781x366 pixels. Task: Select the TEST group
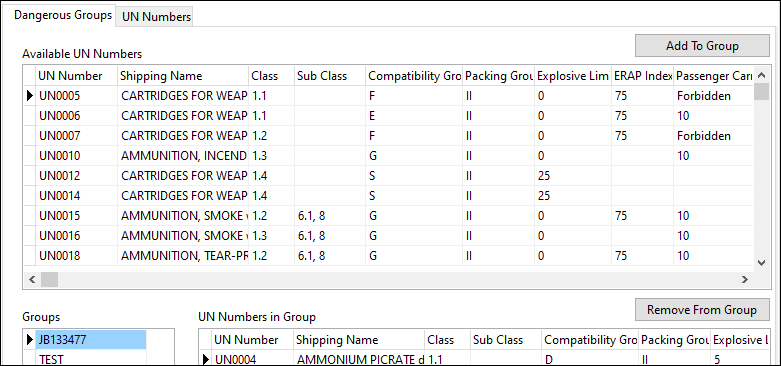90,359
